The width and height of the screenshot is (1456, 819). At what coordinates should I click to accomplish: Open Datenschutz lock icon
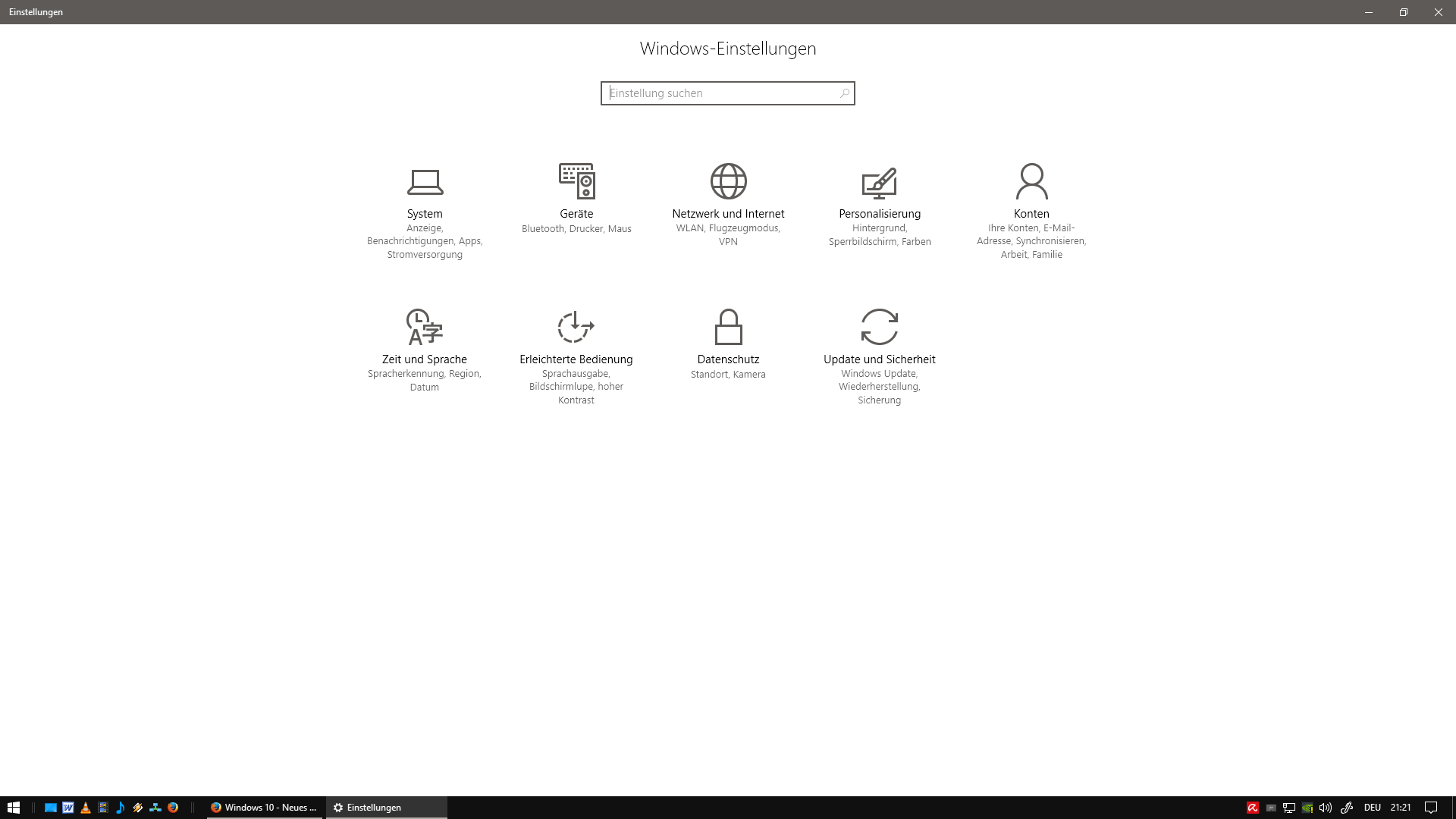coord(728,327)
